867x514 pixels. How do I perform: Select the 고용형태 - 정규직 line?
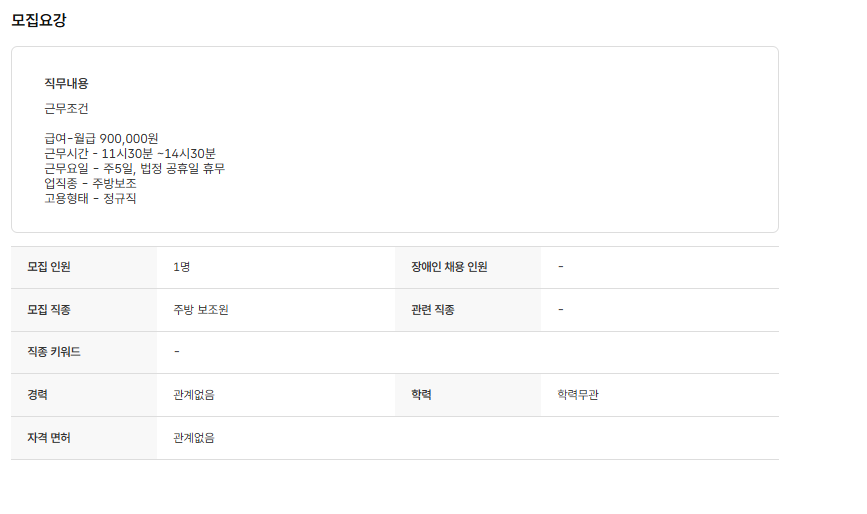pos(90,198)
